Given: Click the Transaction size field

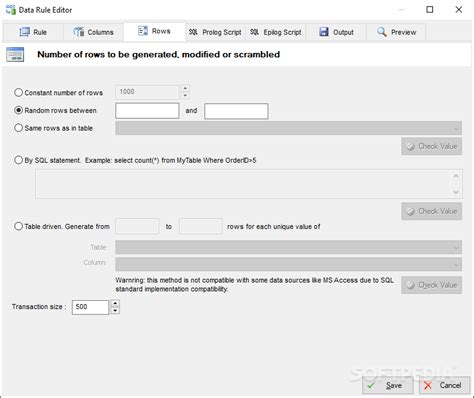Looking at the screenshot, I should (x=90, y=307).
